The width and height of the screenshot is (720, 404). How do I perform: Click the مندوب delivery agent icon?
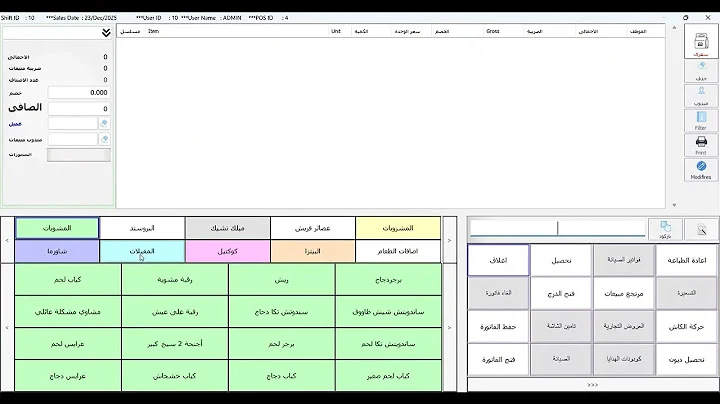701,96
